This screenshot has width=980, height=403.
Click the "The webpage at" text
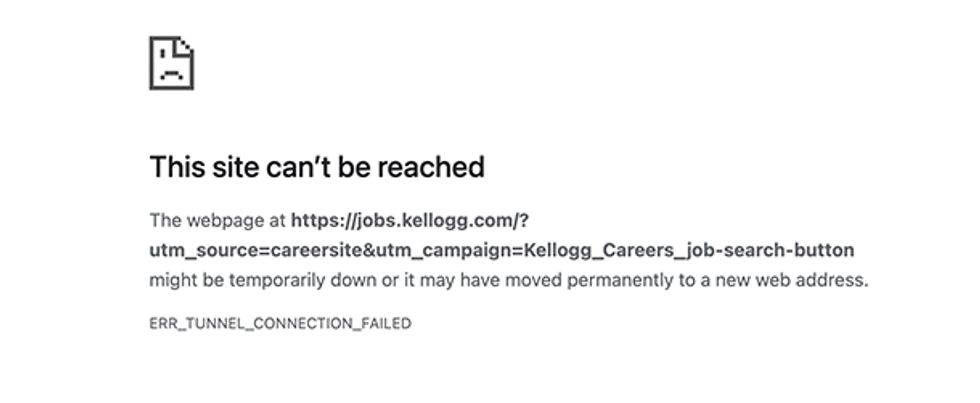point(217,220)
